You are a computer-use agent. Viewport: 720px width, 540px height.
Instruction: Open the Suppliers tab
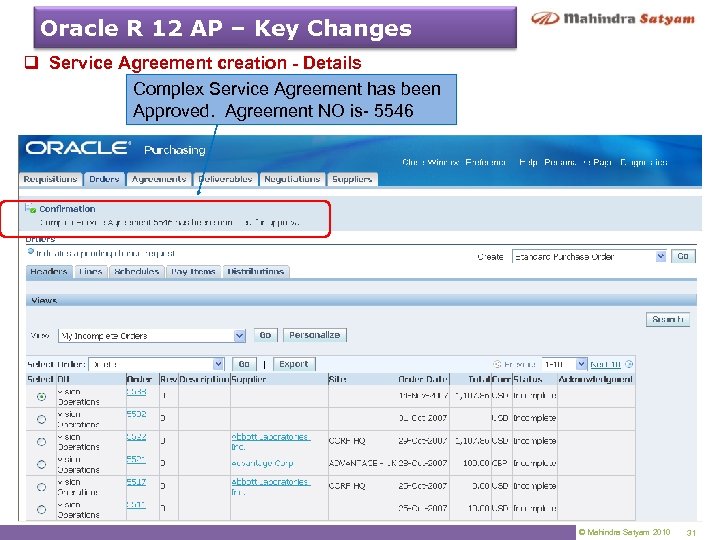point(352,179)
